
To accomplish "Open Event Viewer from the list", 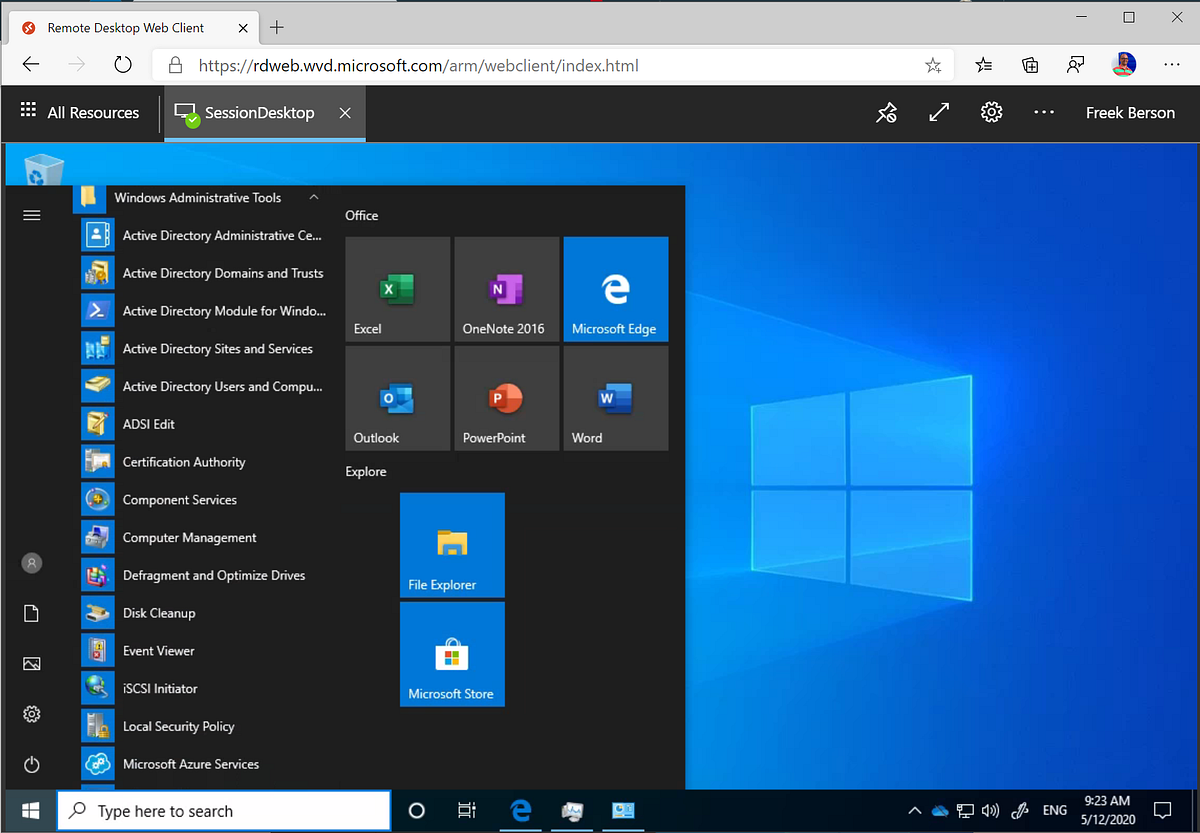I will point(158,651).
